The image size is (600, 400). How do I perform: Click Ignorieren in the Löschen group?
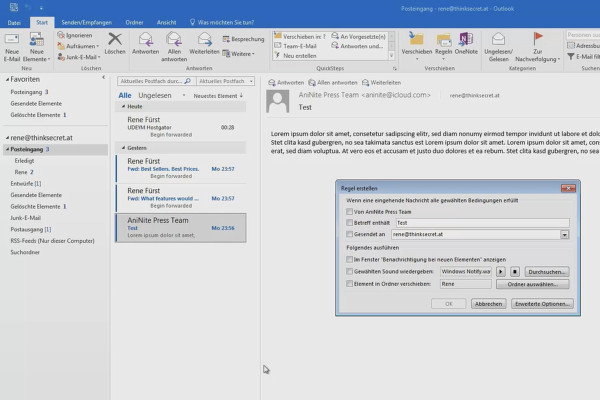coord(75,35)
